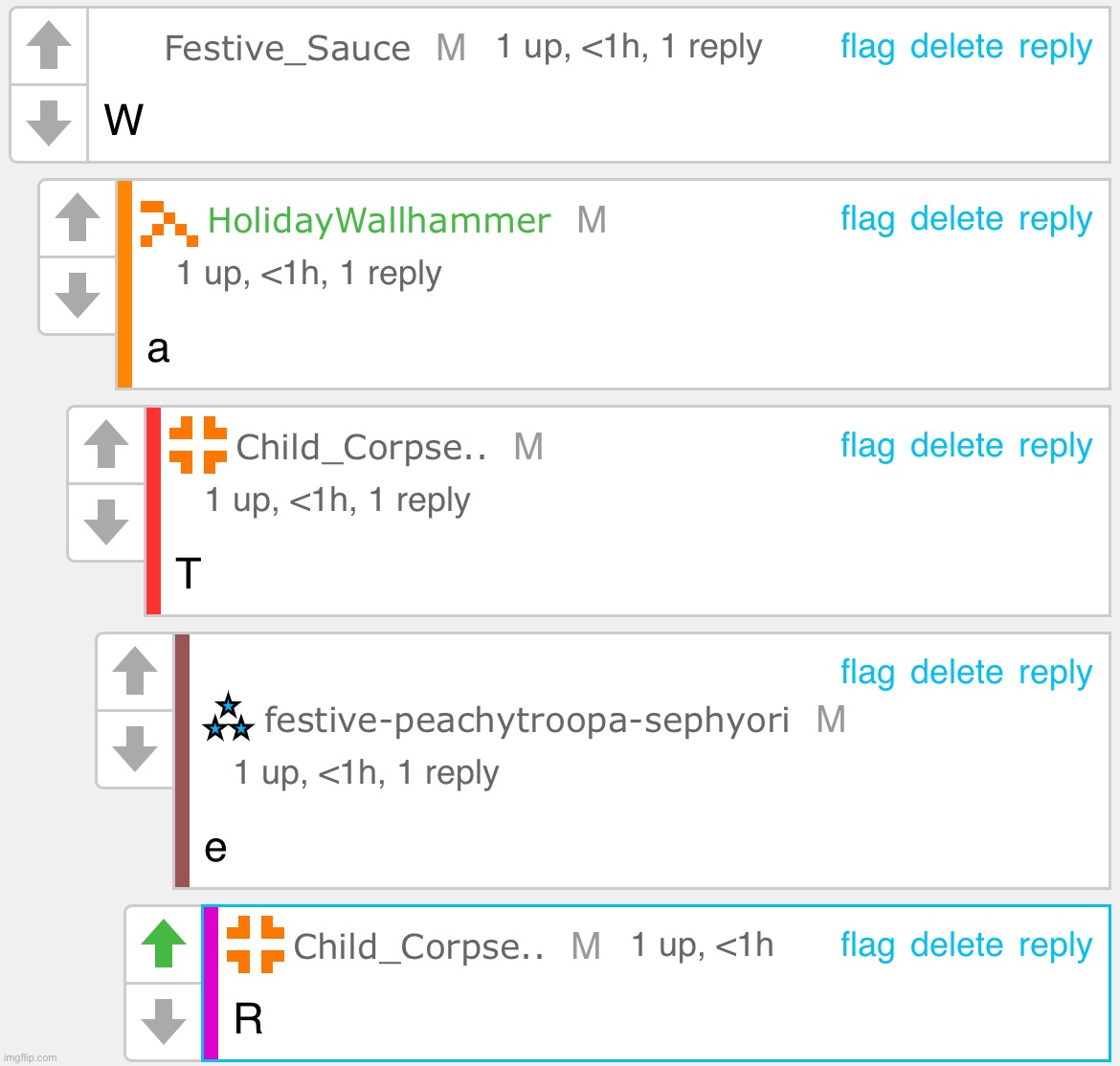Upvote HolidayWallhammer's comment "a"
Image resolution: width=1120 pixels, height=1066 pixels.
pyautogui.click(x=78, y=217)
